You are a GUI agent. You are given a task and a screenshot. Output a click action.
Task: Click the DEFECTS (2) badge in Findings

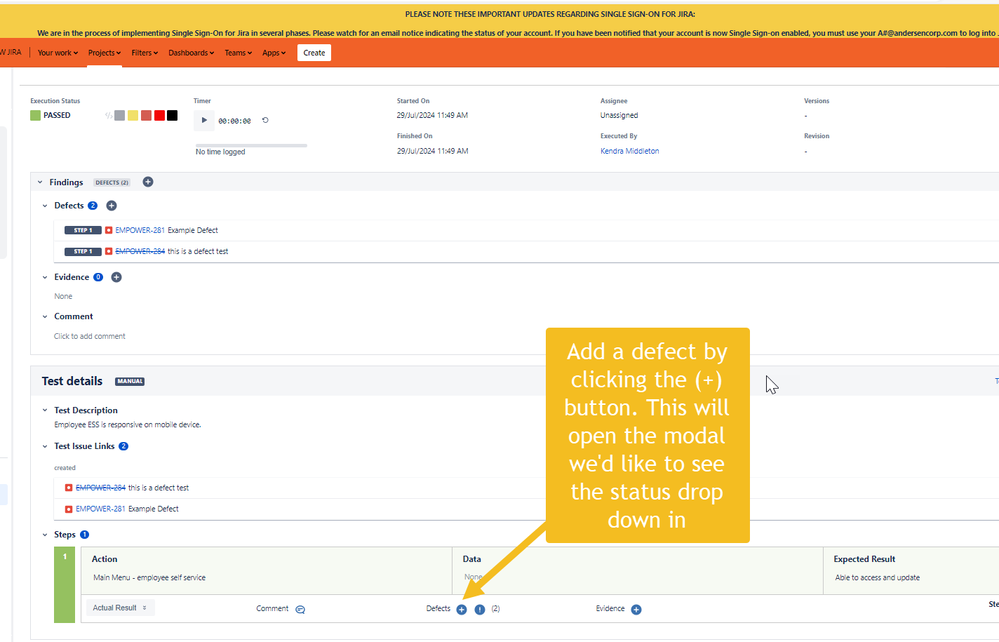pos(111,183)
